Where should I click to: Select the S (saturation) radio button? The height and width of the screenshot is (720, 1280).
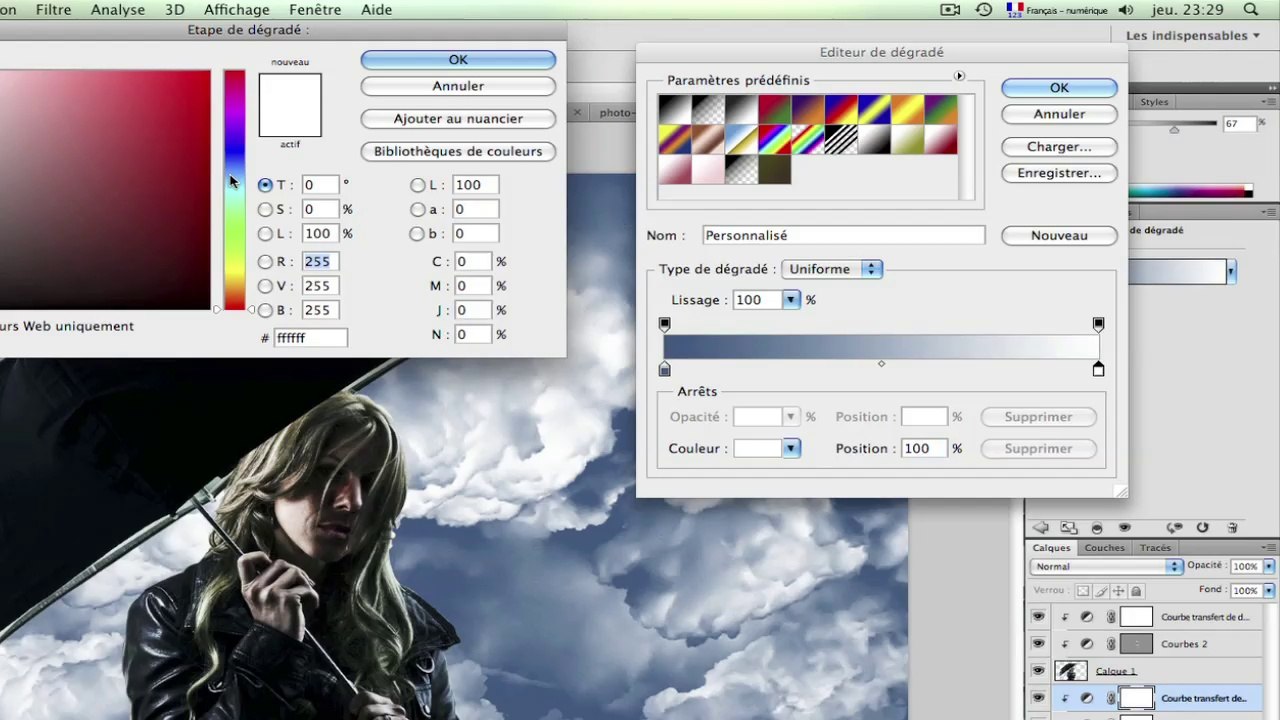point(265,209)
